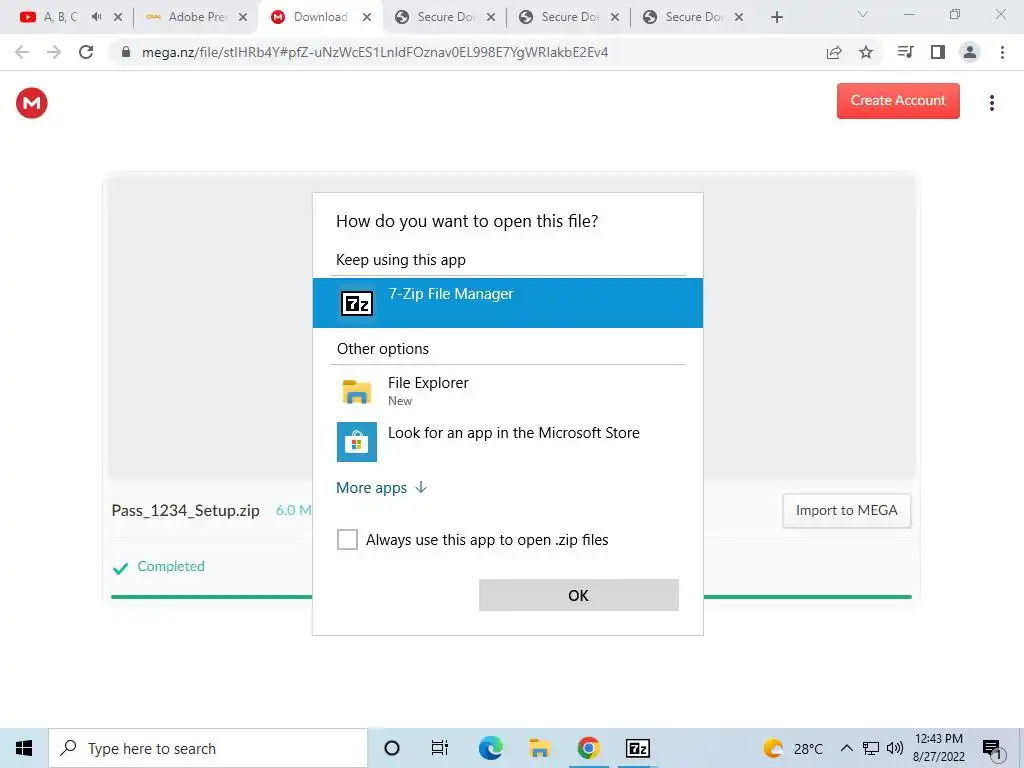Open the notification center icon

[992, 749]
